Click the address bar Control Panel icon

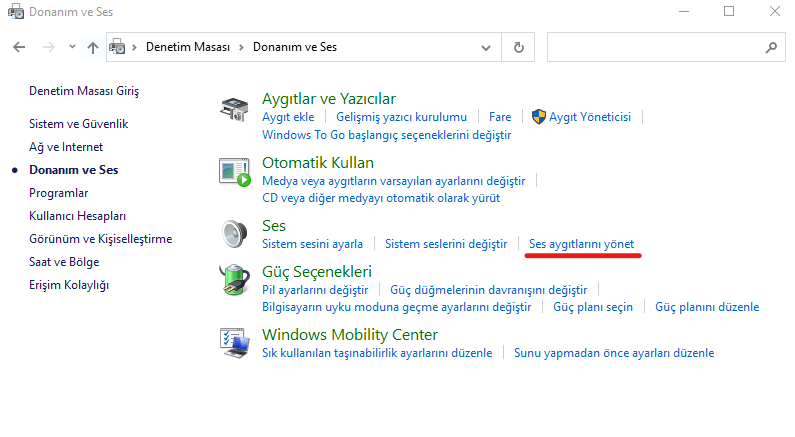[x=117, y=47]
